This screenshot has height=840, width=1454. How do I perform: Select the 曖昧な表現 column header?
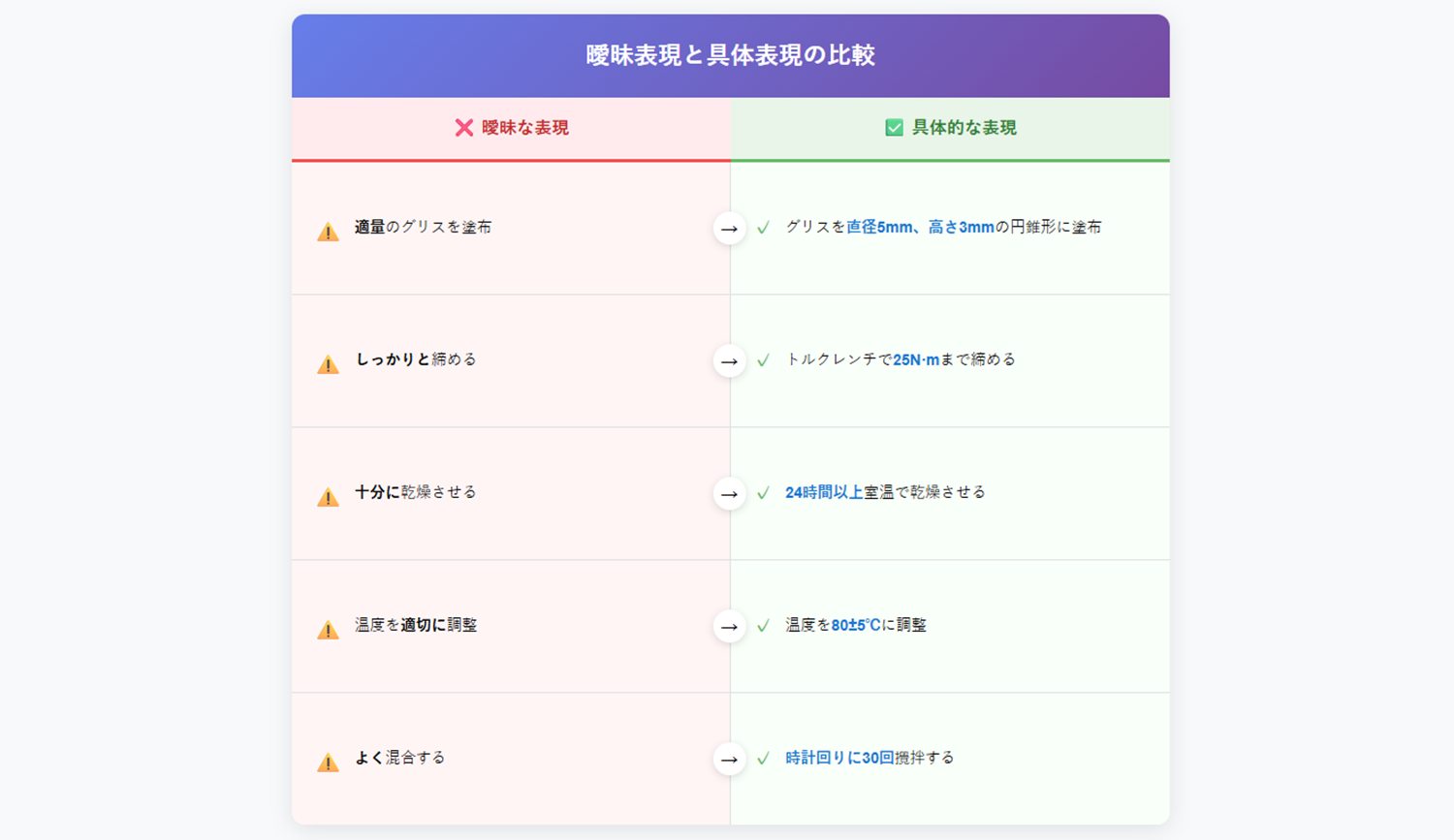click(x=511, y=129)
